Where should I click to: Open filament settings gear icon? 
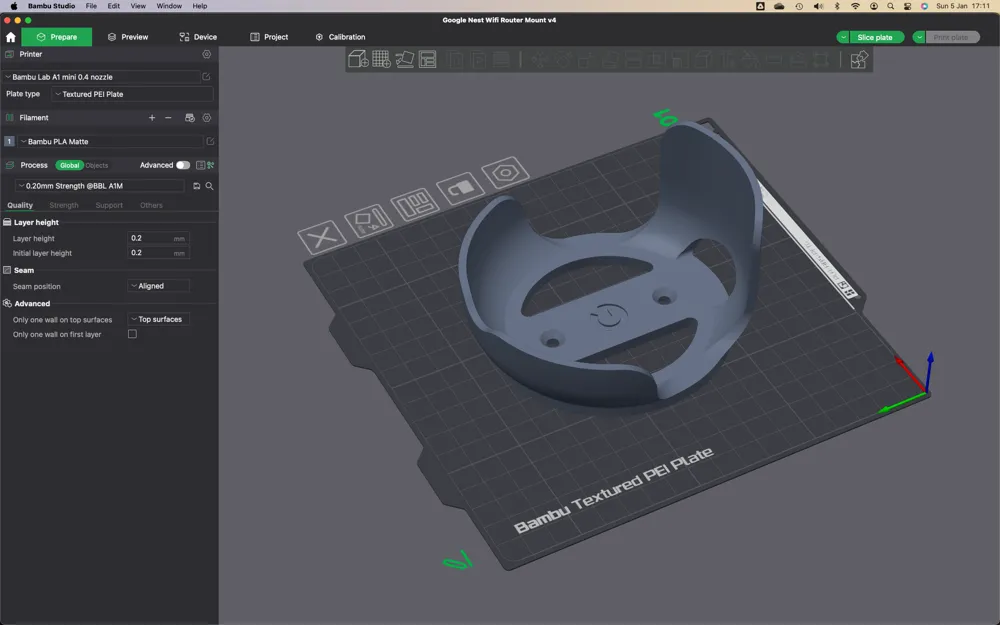(207, 117)
